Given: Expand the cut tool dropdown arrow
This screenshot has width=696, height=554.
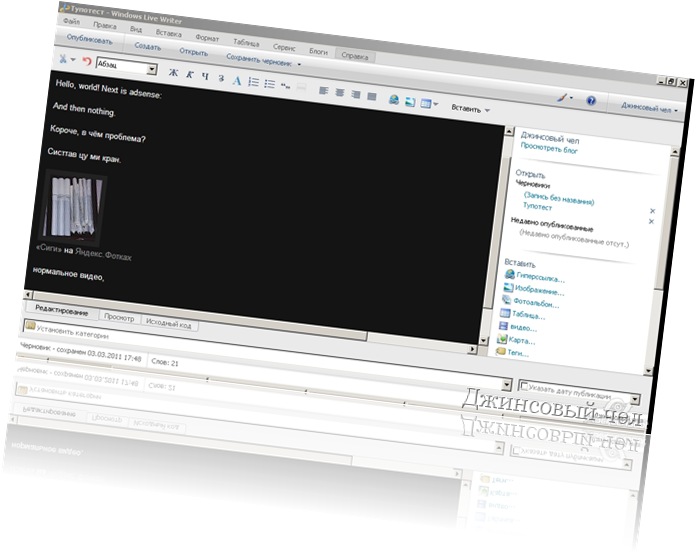Looking at the screenshot, I should point(73,59).
